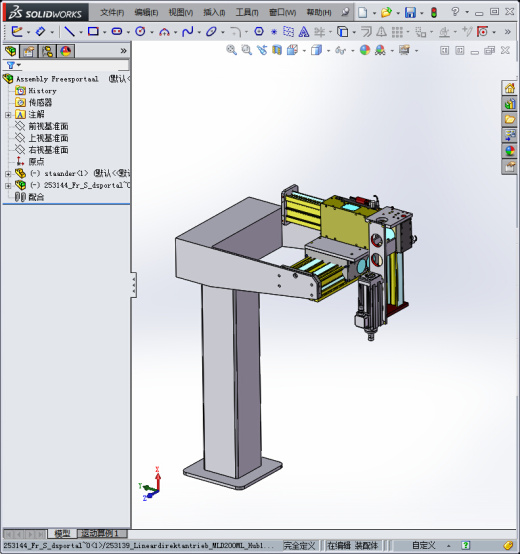The image size is (520, 554).
Task: Expand the 253144_Fr_S_dsportal component
Action: (8, 186)
